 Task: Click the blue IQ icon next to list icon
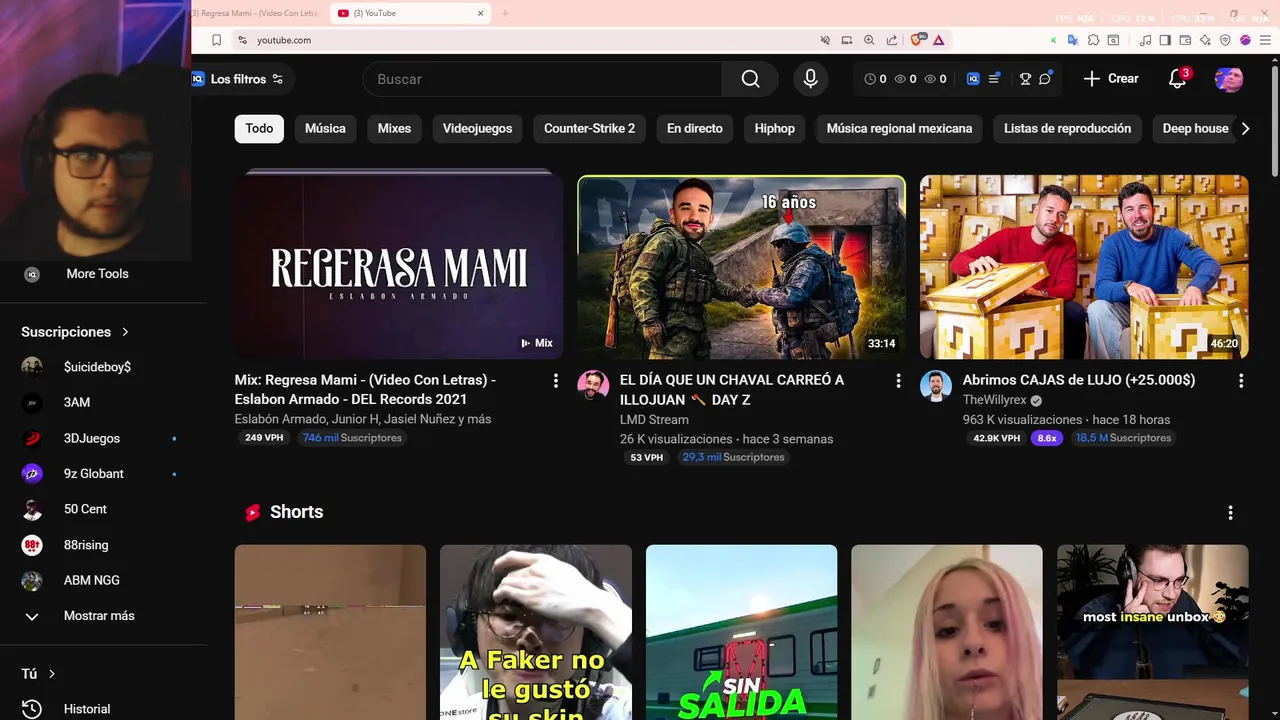point(973,79)
